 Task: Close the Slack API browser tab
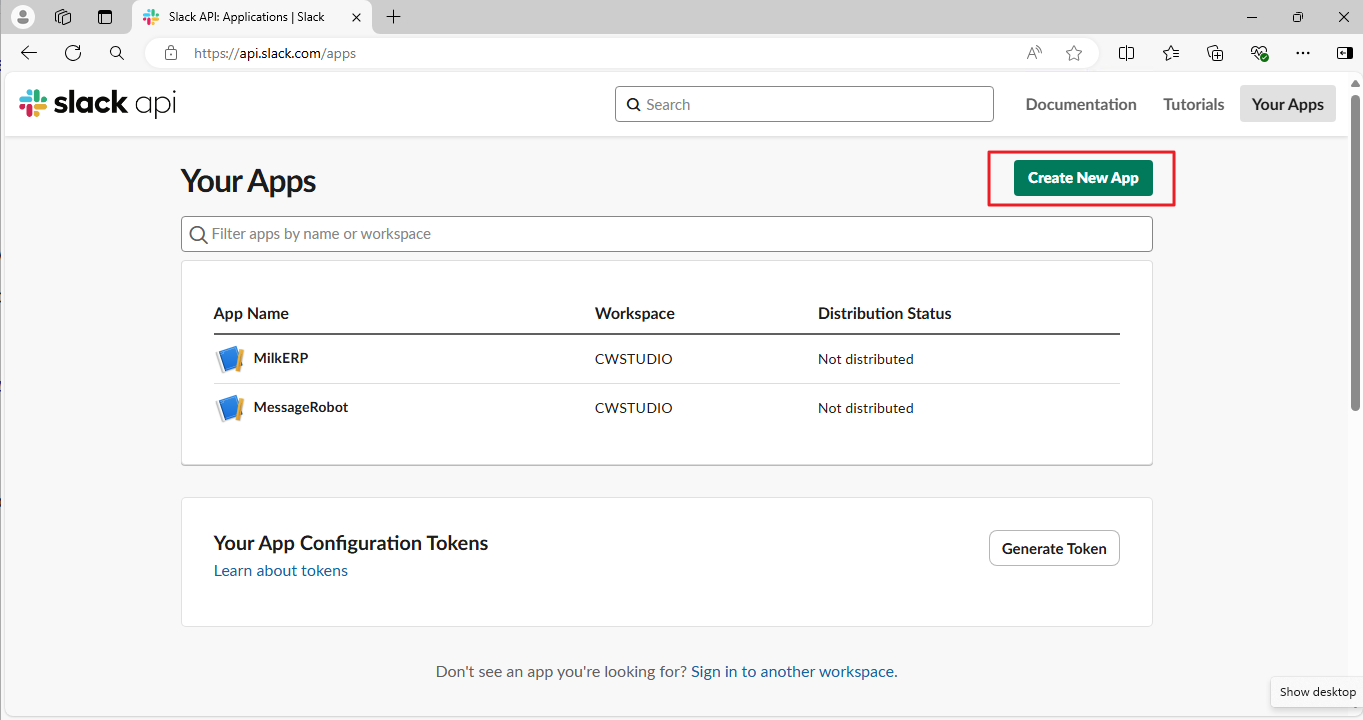point(356,17)
